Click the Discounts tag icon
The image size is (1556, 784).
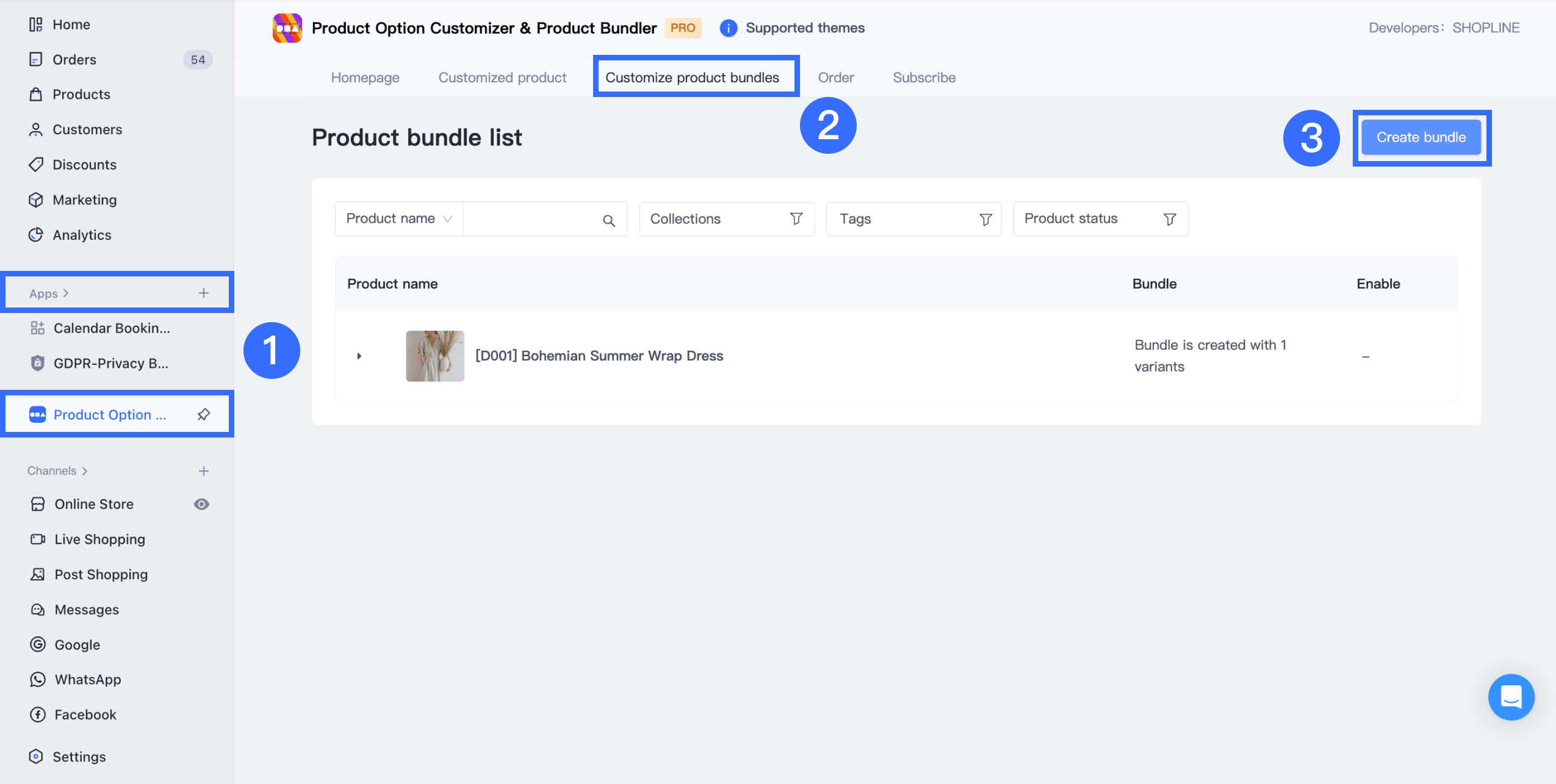36,164
